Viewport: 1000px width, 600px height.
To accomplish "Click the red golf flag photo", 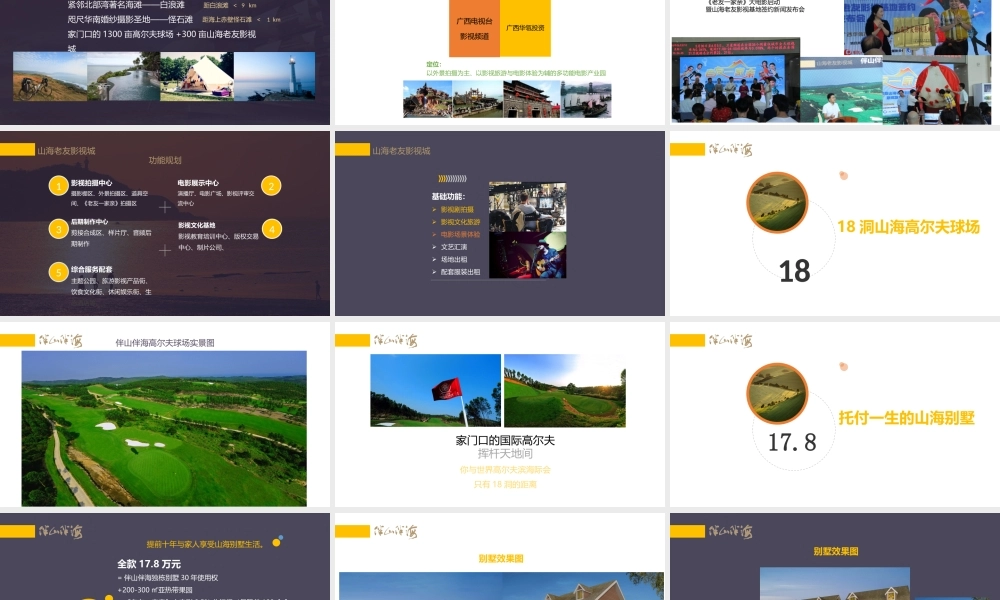I will point(435,390).
